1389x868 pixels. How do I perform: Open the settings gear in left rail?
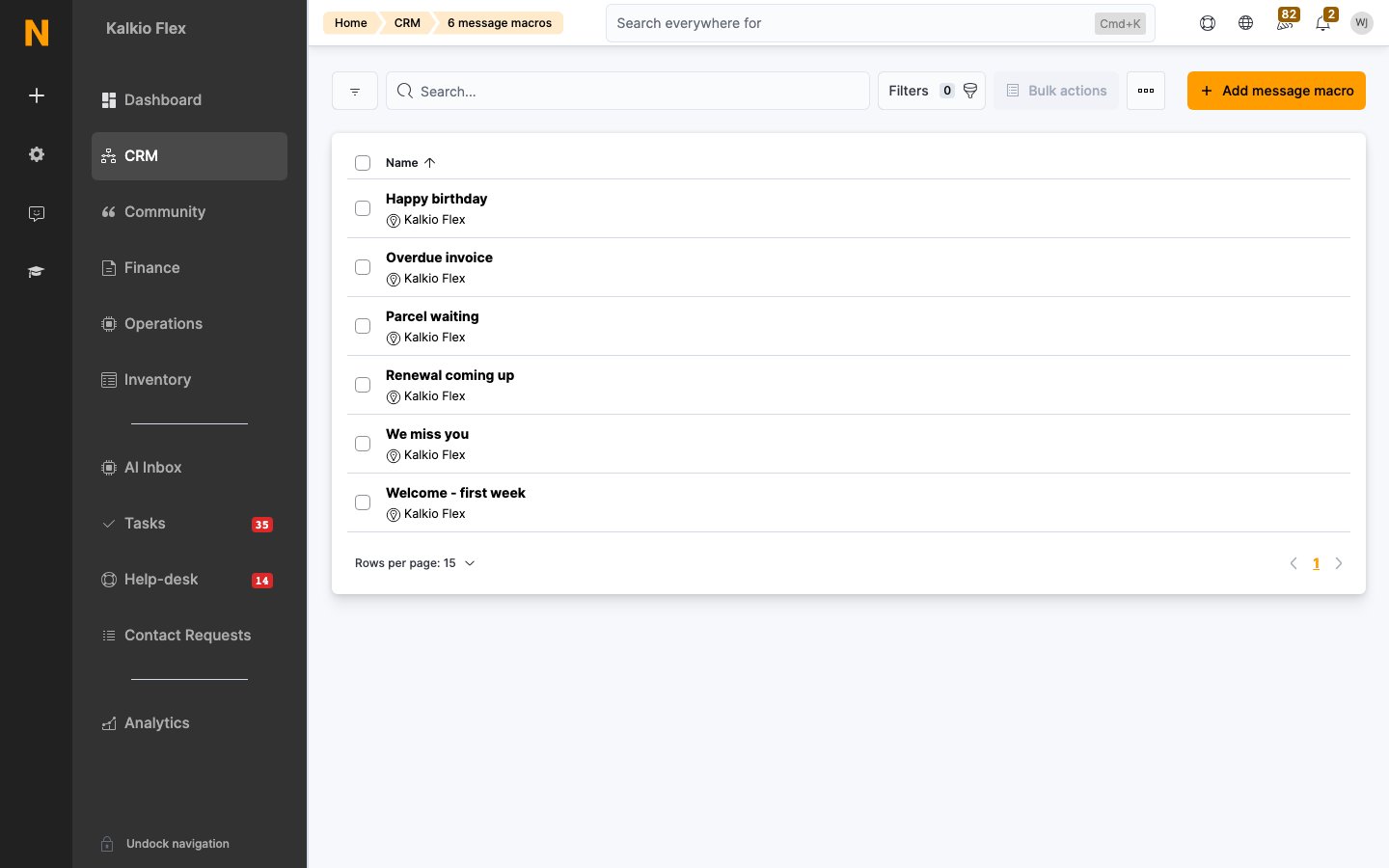pos(37,154)
